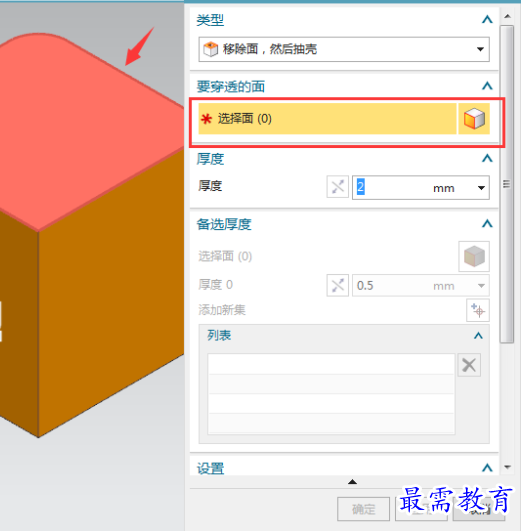Click the scrollbar down arrow of the dialog
This screenshot has width=521, height=531.
[x=507, y=467]
